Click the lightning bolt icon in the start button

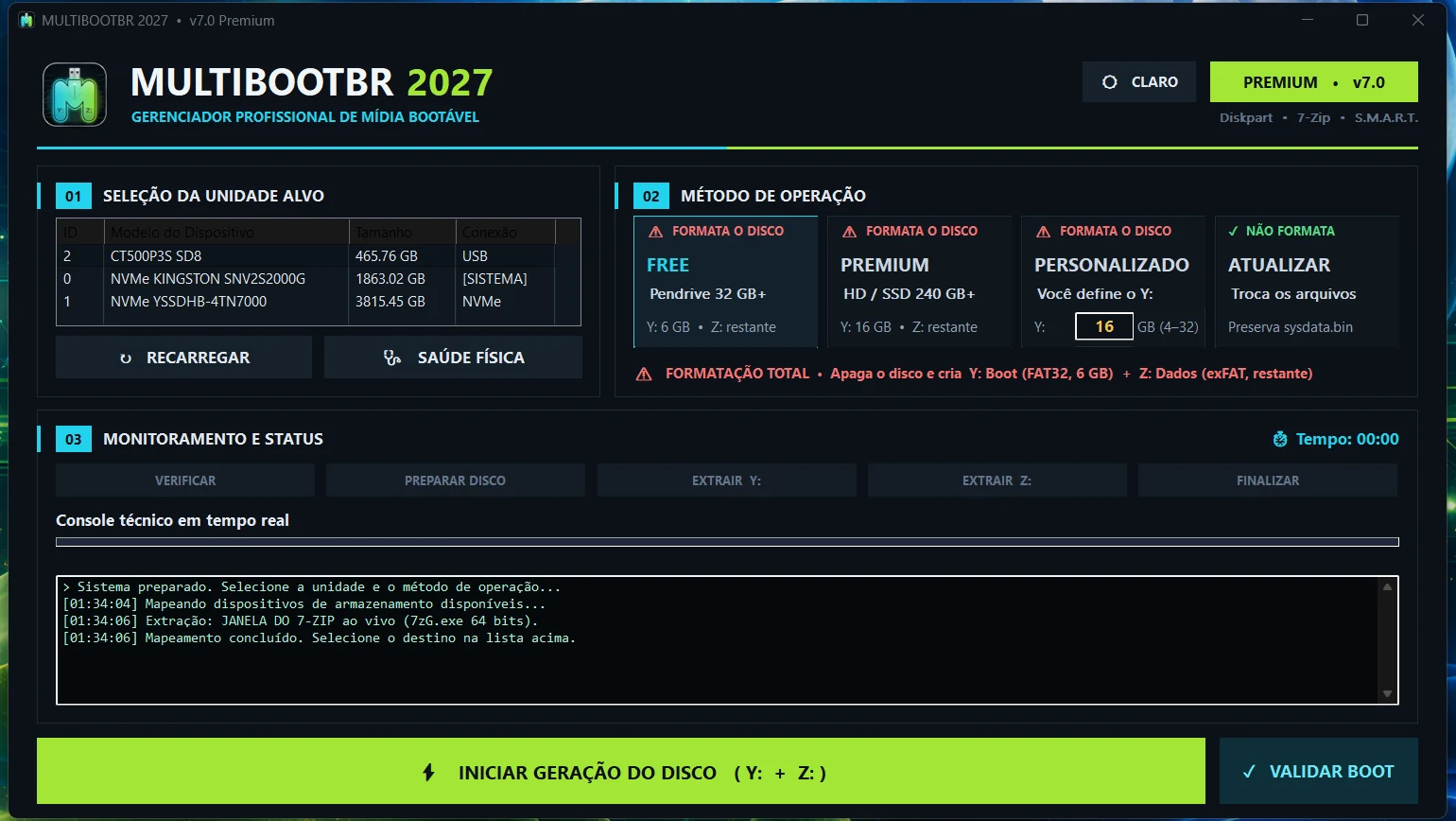click(x=428, y=773)
